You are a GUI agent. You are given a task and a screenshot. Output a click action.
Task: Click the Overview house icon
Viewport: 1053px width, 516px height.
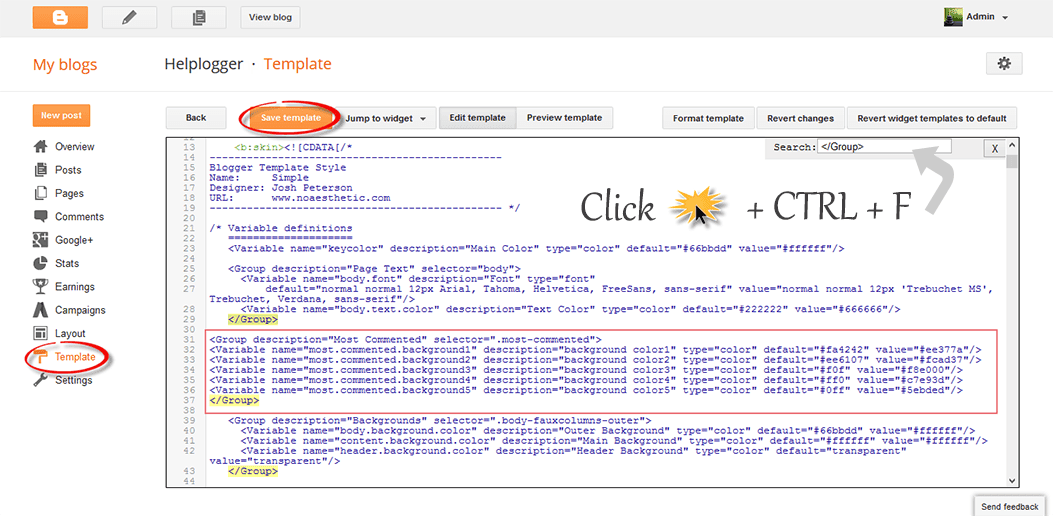click(41, 146)
